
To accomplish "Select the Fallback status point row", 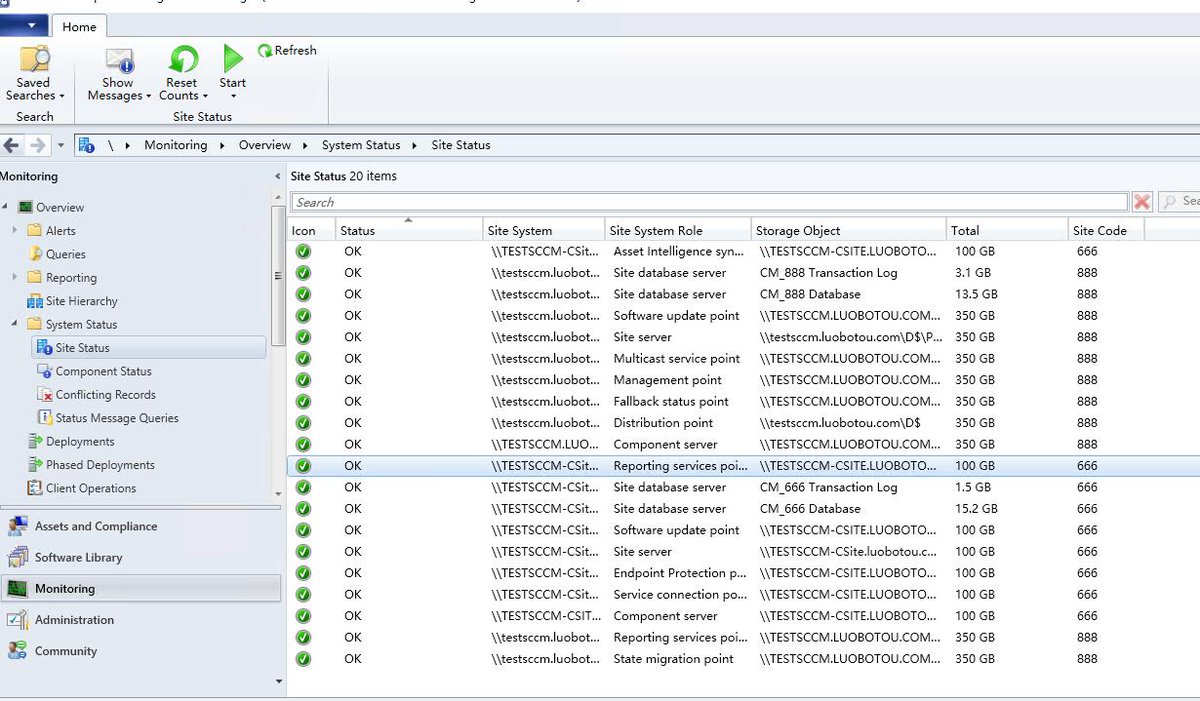I will pyautogui.click(x=743, y=402).
